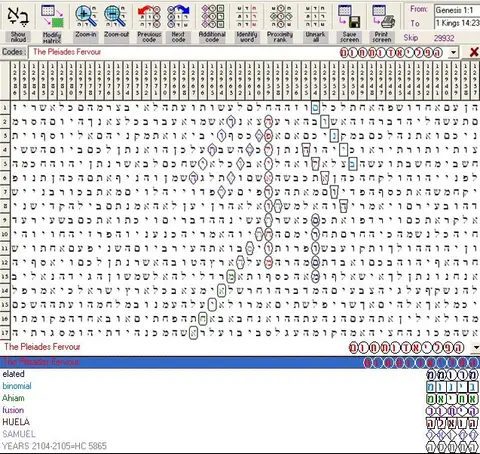Click row header 1 of the matrix

point(5,107)
